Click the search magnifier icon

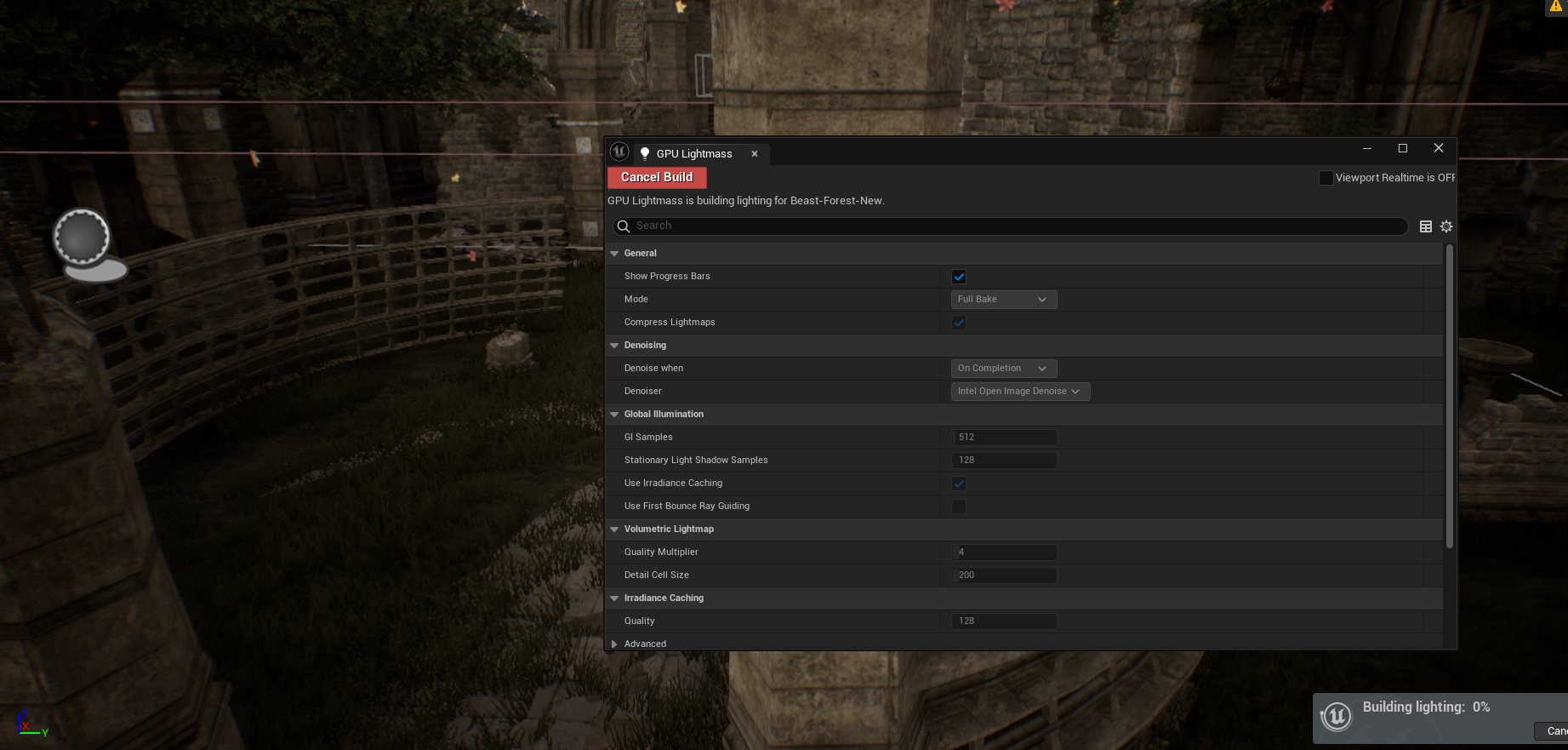coord(624,226)
